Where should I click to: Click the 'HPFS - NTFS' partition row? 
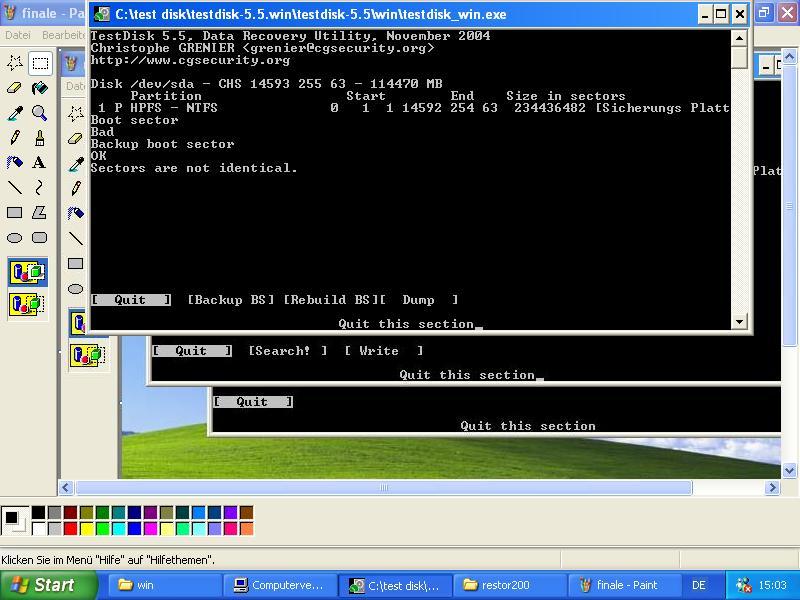click(410, 108)
